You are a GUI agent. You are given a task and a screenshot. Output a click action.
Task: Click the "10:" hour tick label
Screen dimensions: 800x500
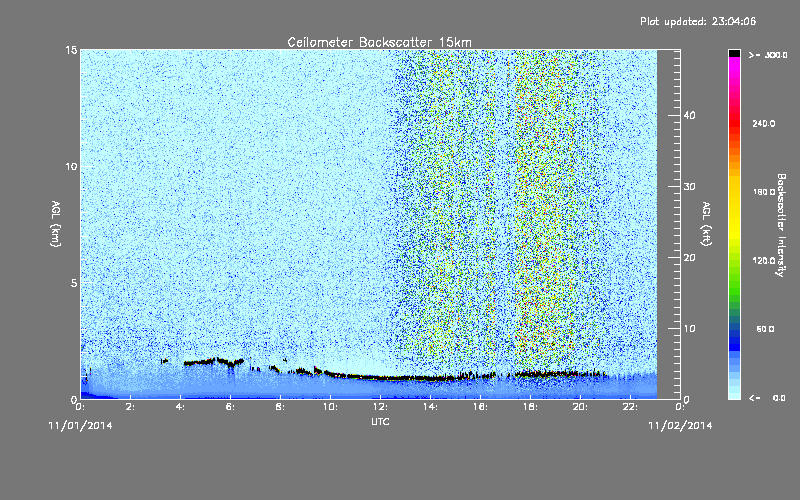coord(330,407)
